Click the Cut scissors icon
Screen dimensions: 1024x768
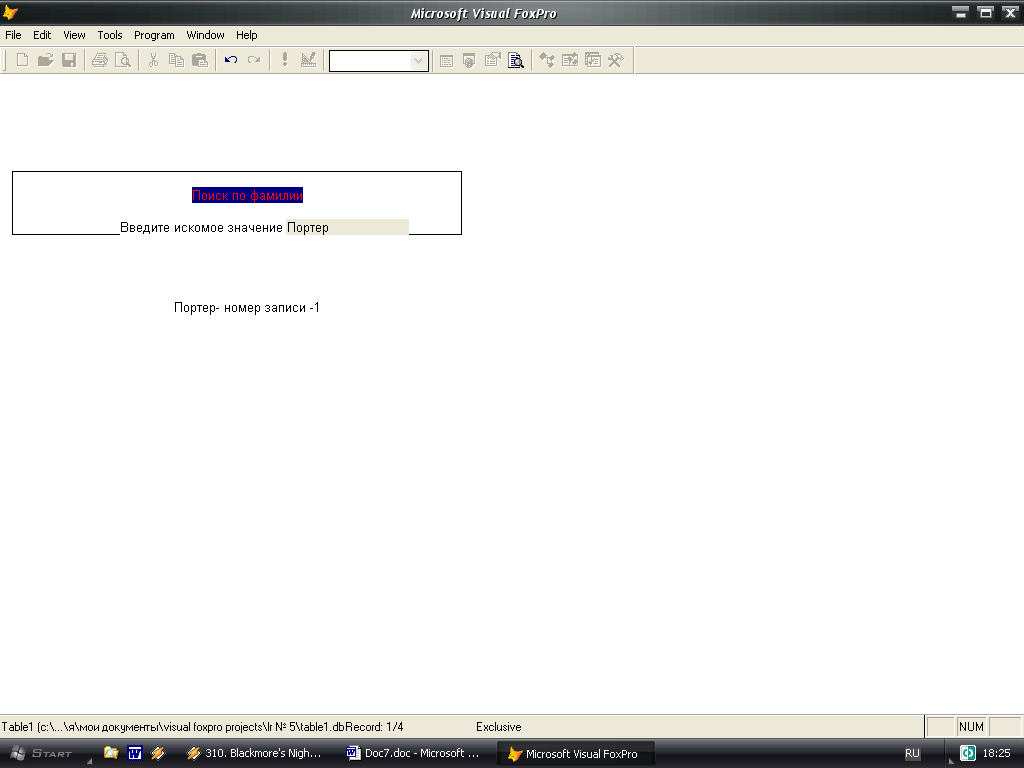[x=153, y=60]
